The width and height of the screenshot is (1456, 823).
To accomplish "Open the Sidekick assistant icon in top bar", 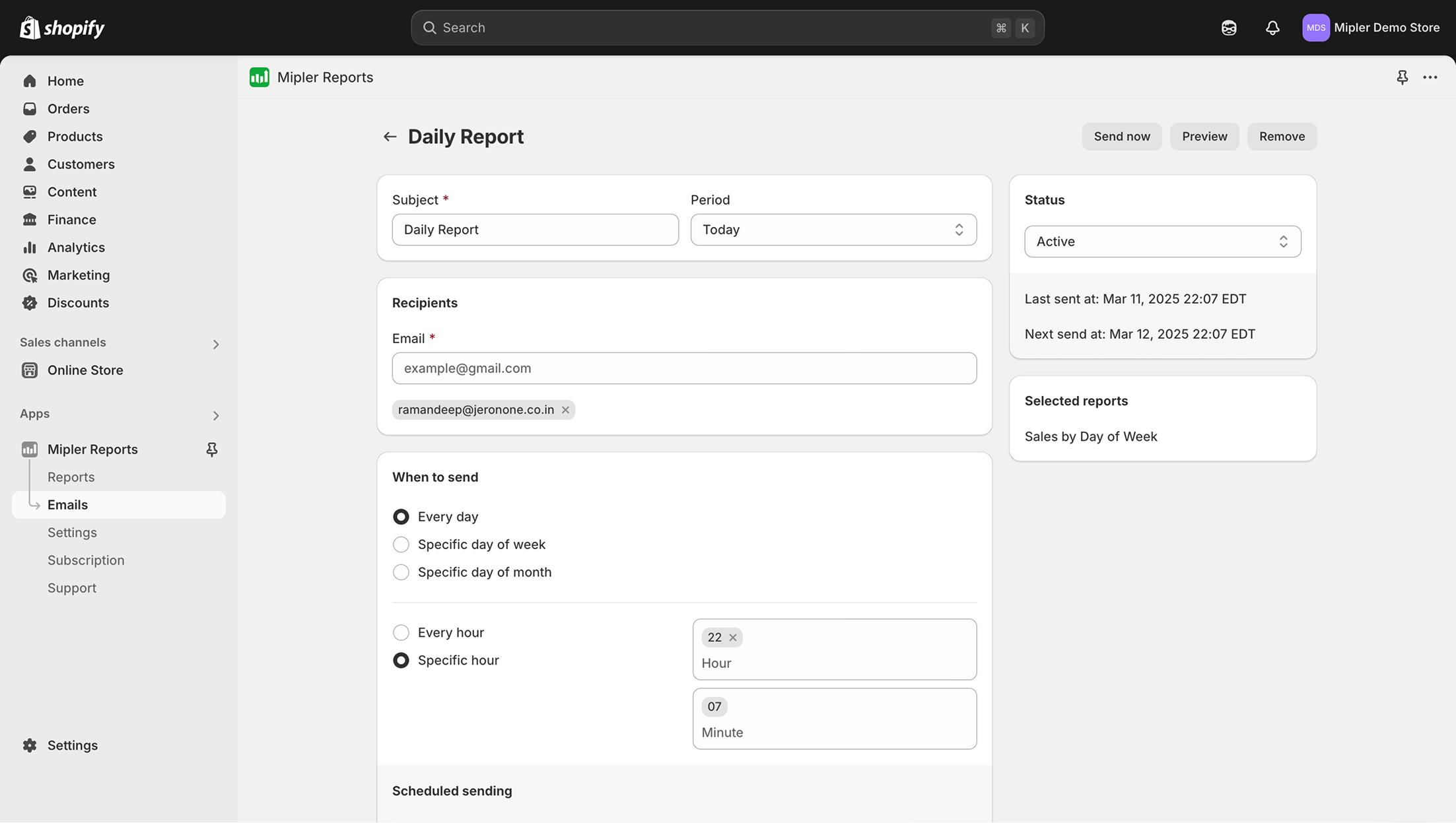I will (1228, 28).
